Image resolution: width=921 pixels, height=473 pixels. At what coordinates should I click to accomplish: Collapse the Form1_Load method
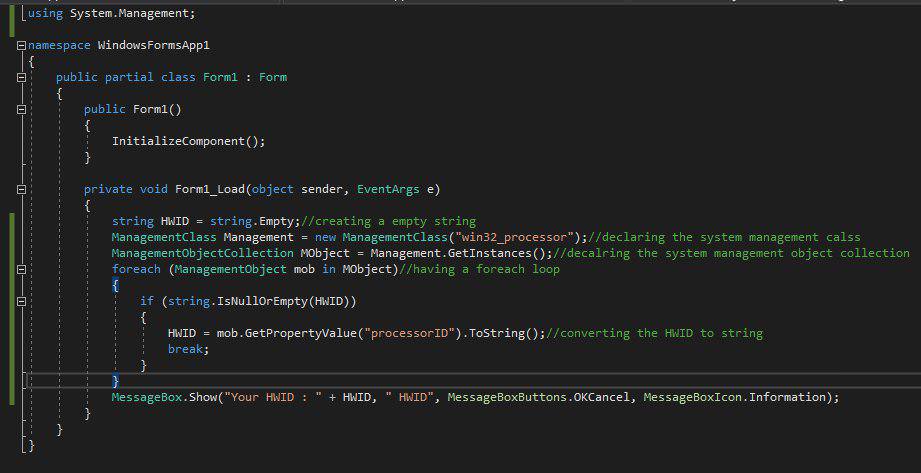[21, 189]
